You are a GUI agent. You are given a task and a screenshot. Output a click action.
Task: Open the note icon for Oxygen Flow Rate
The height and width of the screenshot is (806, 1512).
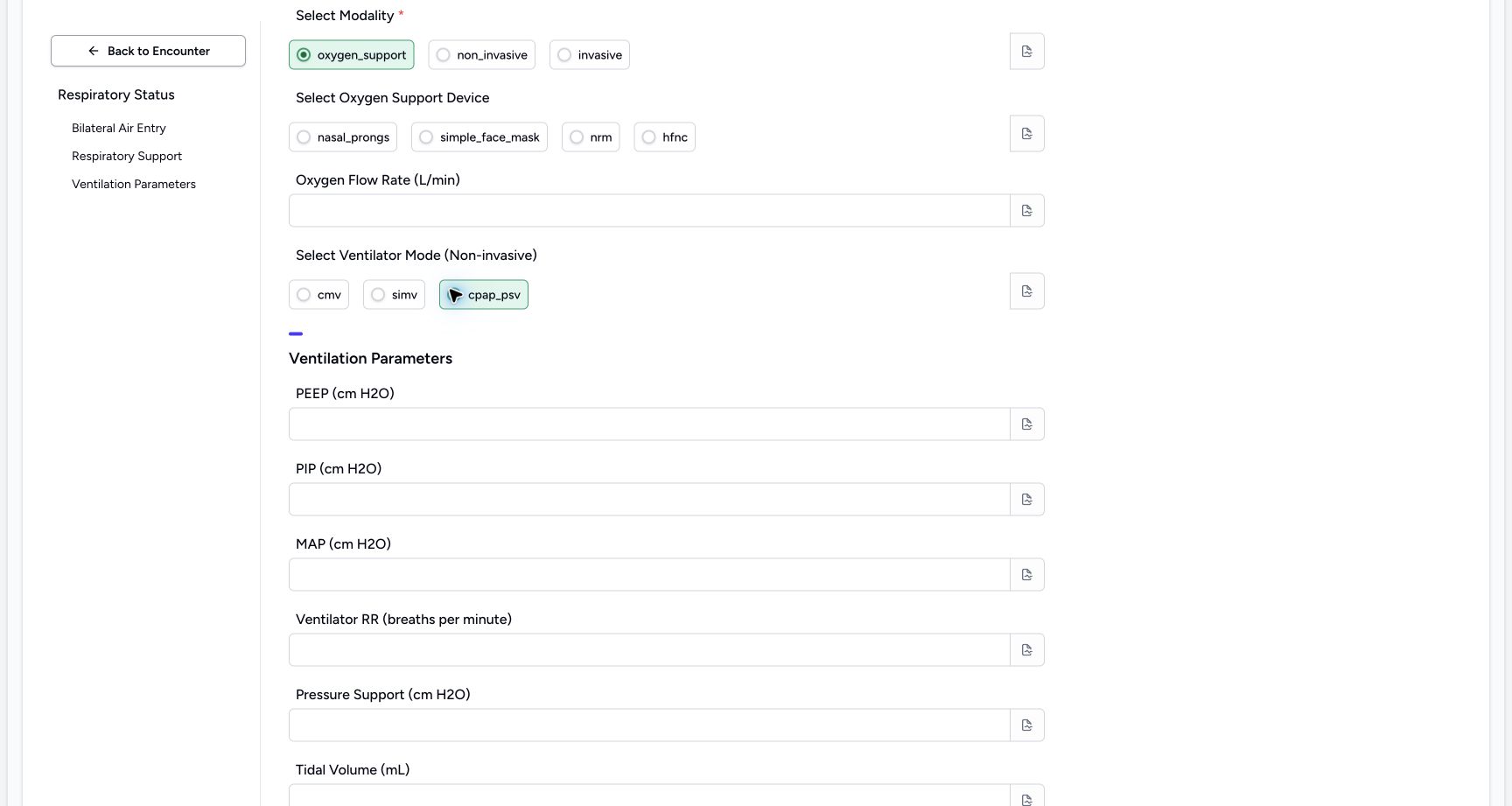click(1027, 211)
